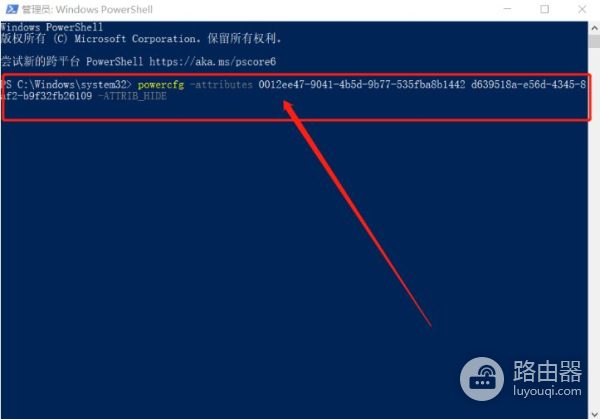This screenshot has height=419, width=600.
Task: Click the PS C:\Windows\system32> prompt
Action: tap(66, 85)
